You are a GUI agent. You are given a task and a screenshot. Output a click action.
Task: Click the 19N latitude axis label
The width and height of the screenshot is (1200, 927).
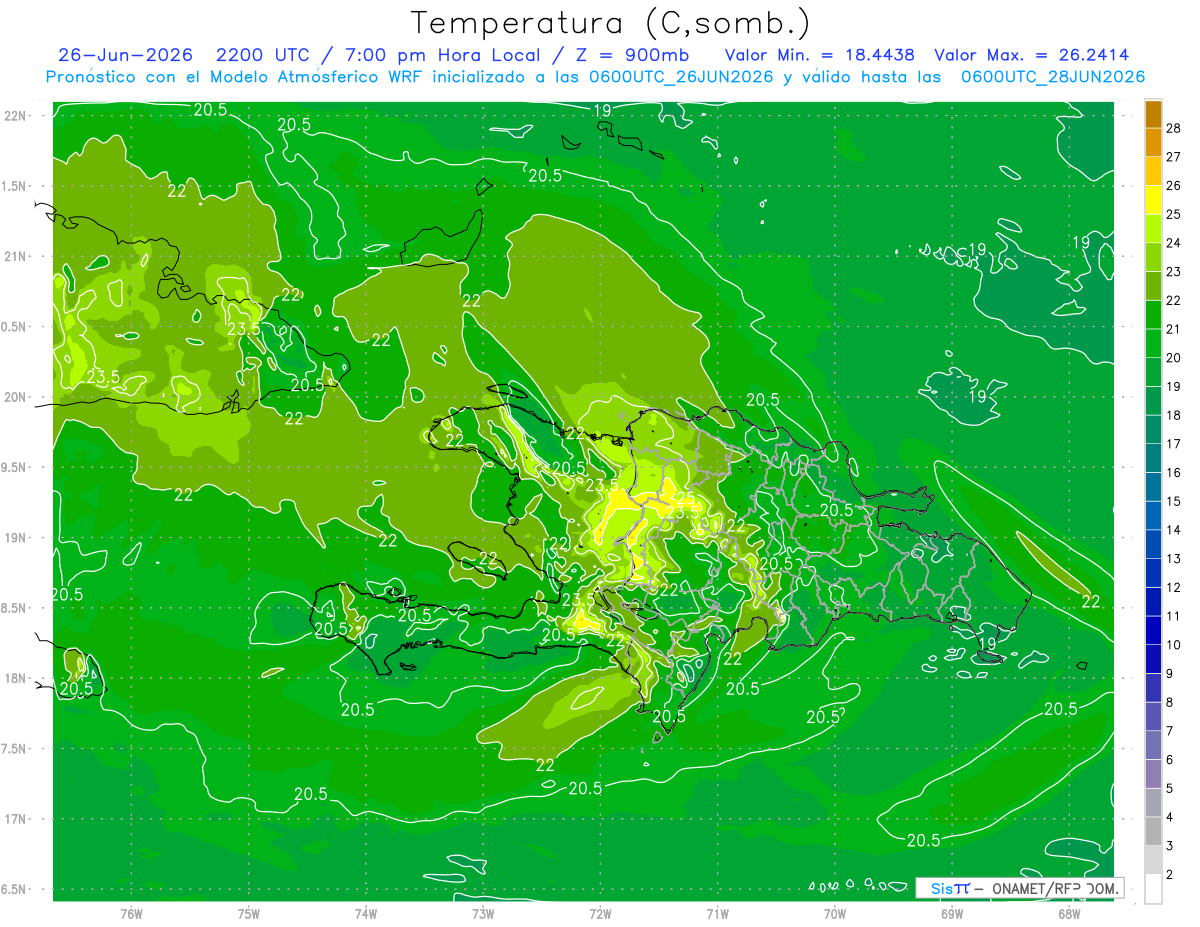pos(17,538)
